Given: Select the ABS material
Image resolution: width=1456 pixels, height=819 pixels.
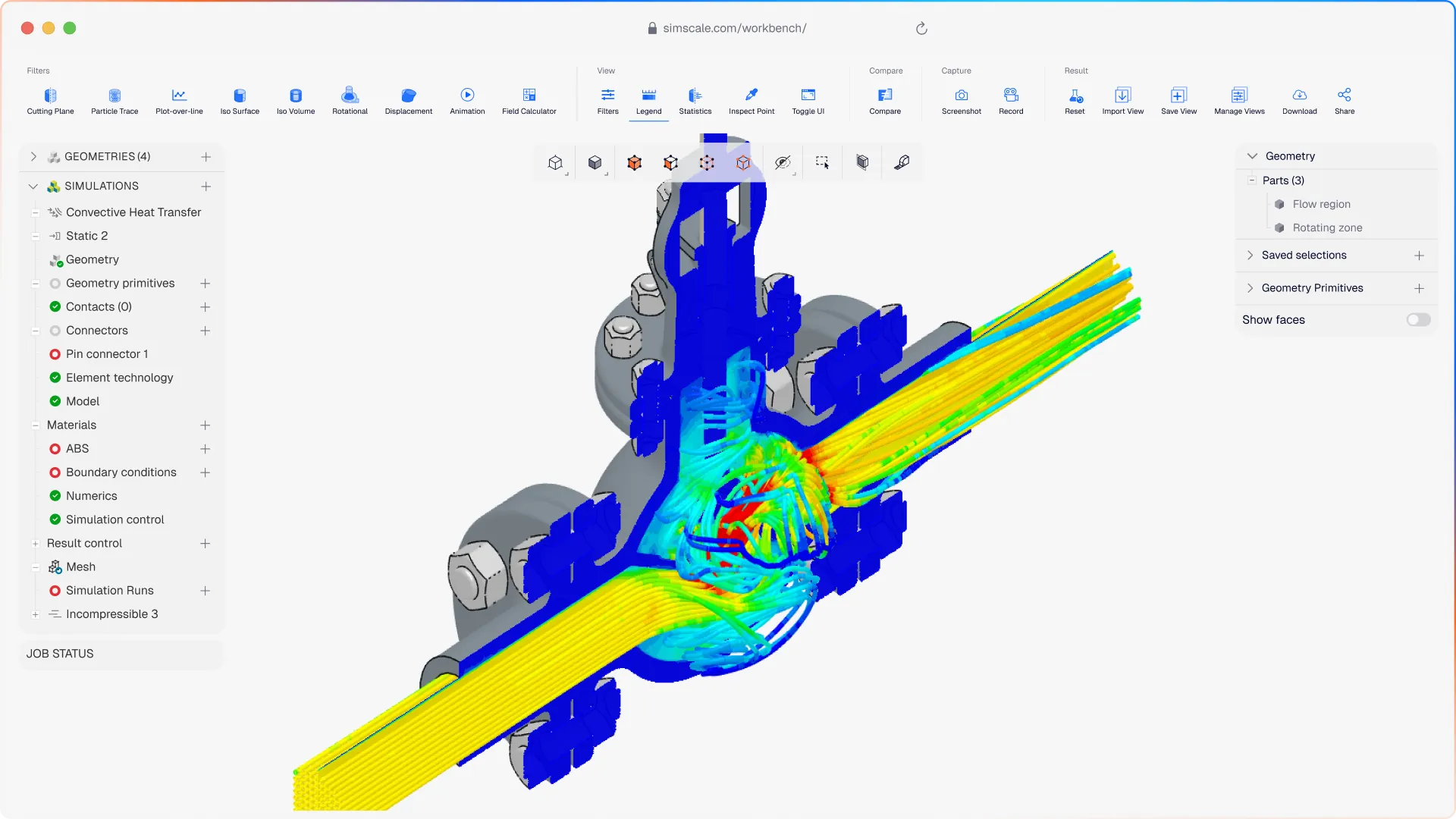Looking at the screenshot, I should pos(77,448).
